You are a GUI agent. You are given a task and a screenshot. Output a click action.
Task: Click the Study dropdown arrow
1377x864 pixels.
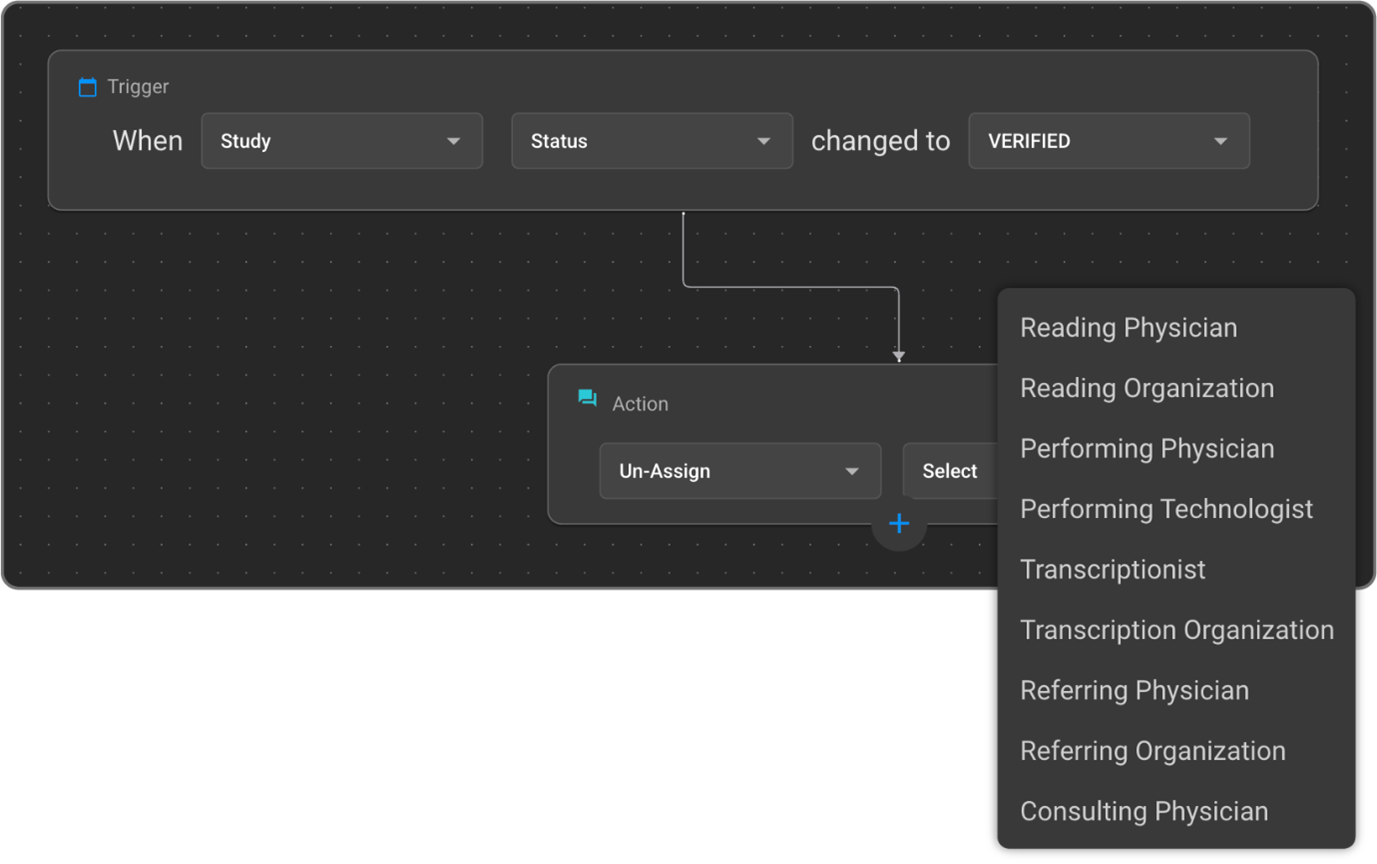453,141
